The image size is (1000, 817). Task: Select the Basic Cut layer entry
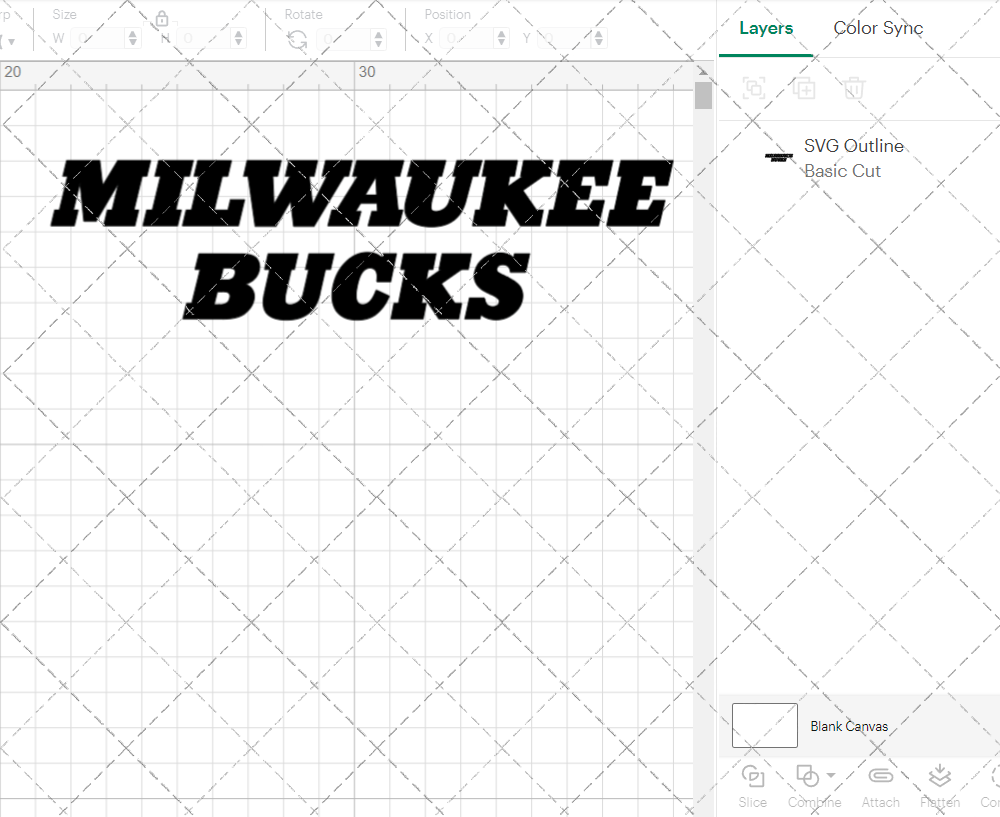tap(842, 171)
